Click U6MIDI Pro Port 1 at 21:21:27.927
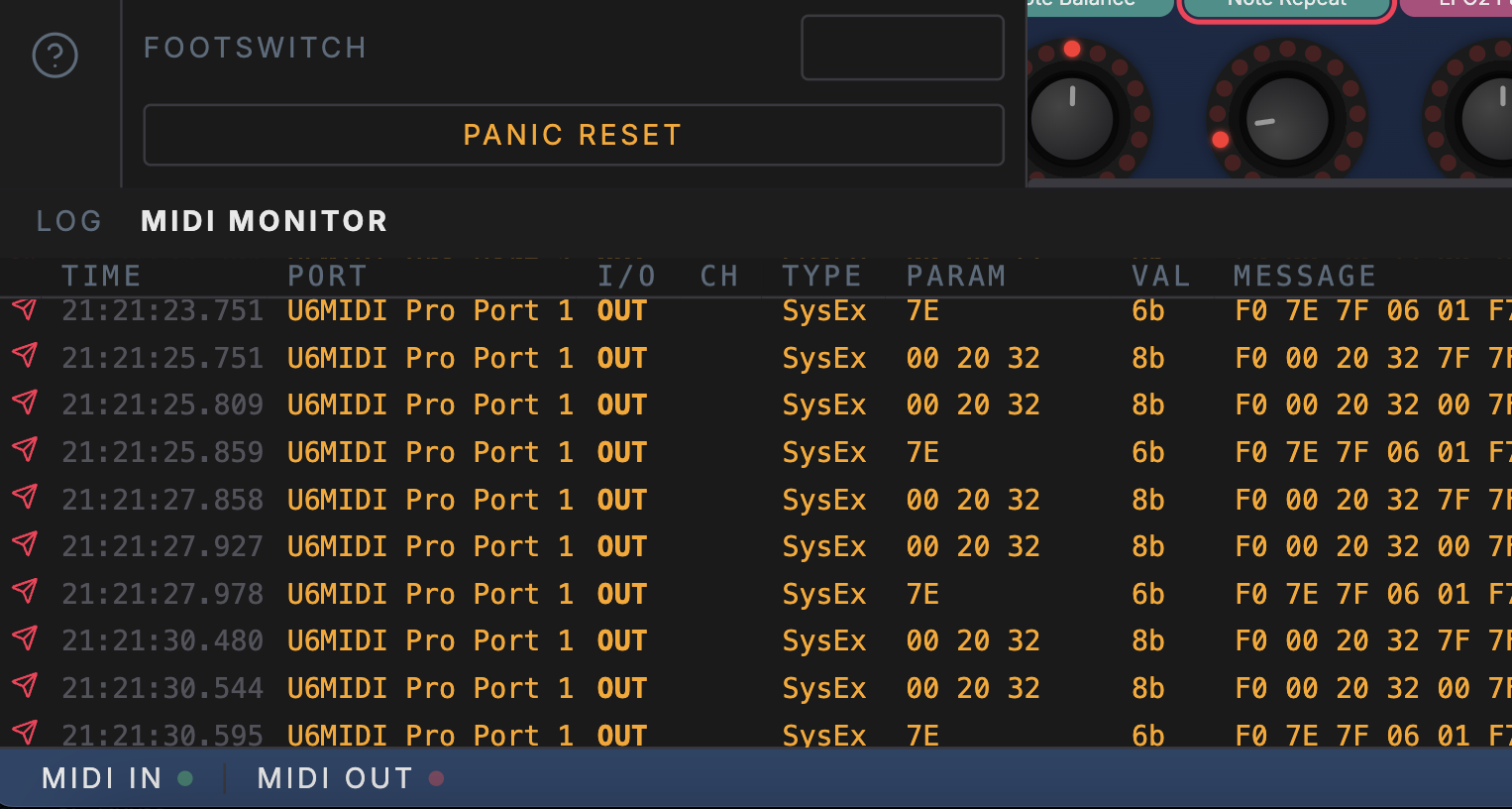 click(430, 546)
